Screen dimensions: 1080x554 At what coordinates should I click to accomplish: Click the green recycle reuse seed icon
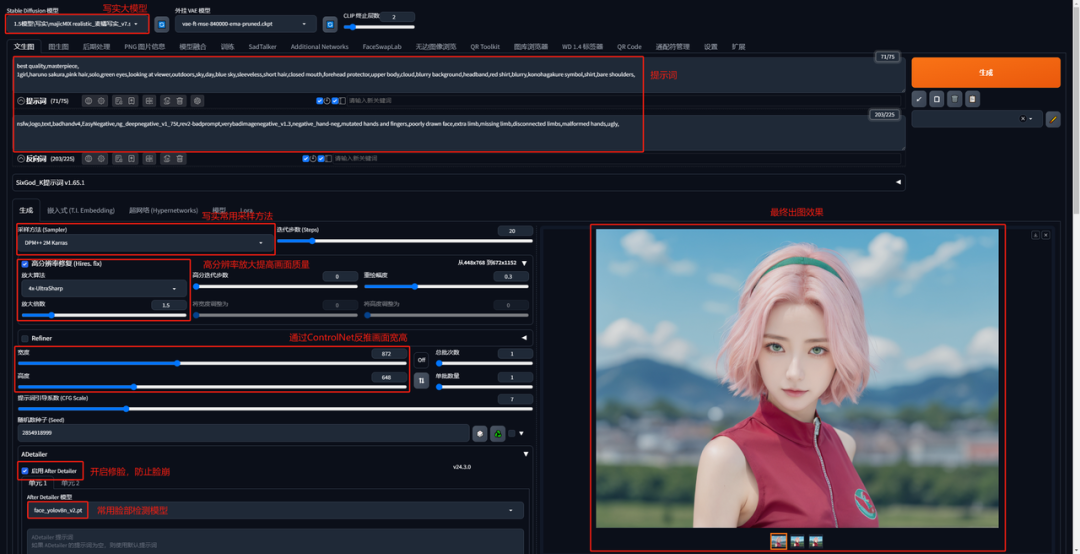[497, 433]
